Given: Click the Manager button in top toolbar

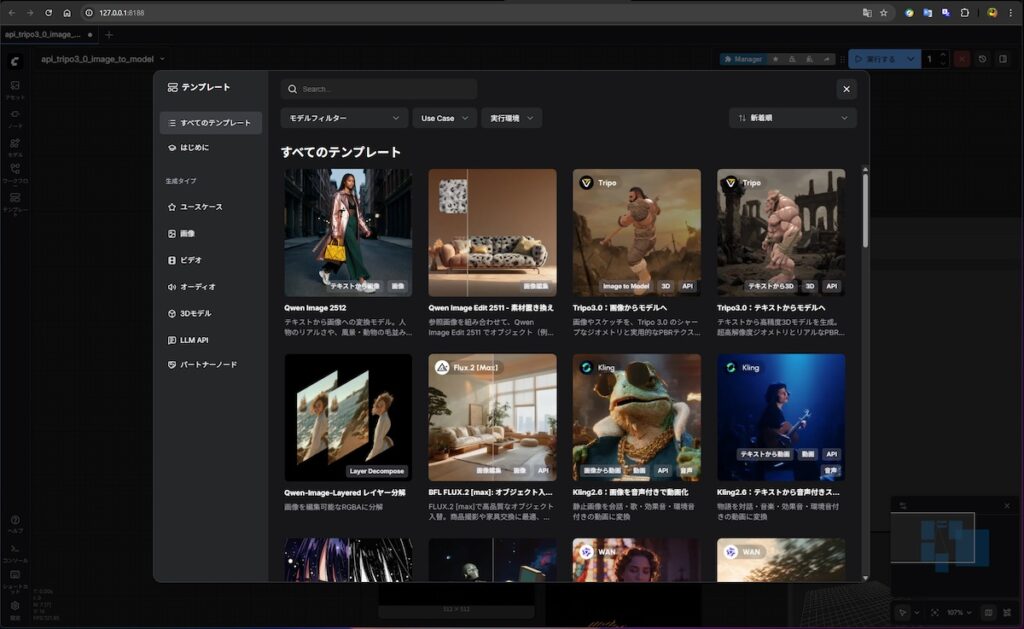Looking at the screenshot, I should coord(742,59).
